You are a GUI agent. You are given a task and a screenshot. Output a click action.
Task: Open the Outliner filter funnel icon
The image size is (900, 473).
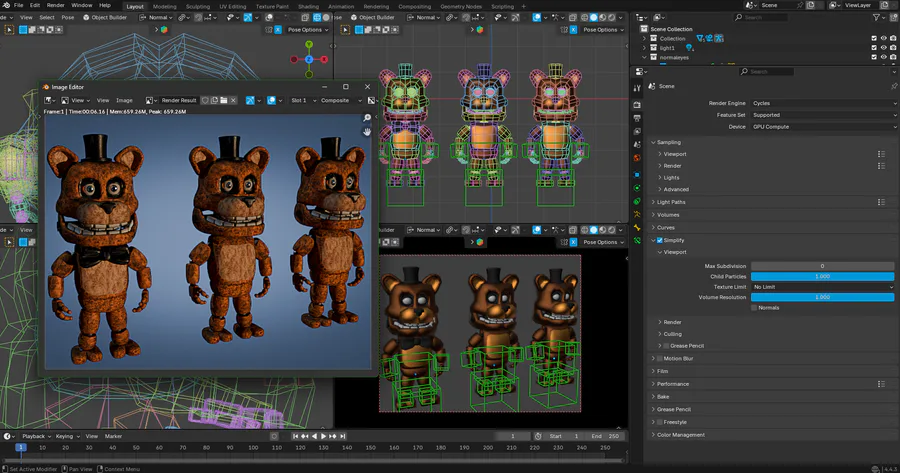pos(876,18)
